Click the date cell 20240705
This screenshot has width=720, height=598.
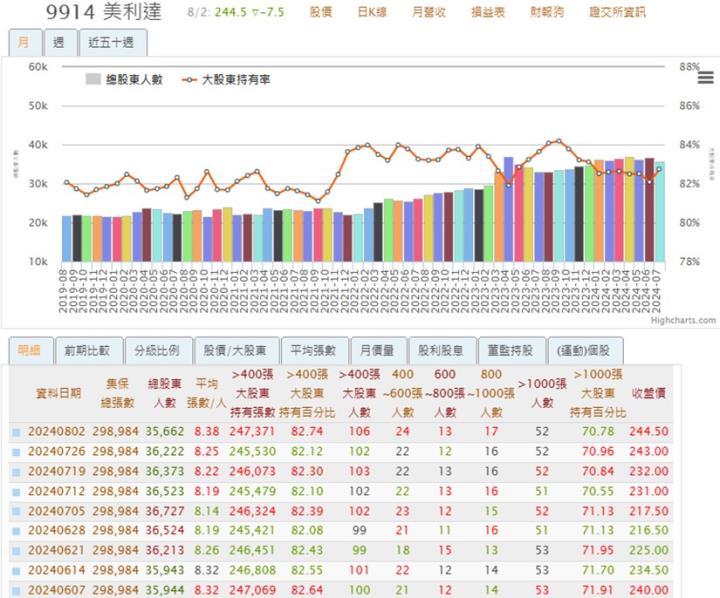tap(56, 511)
